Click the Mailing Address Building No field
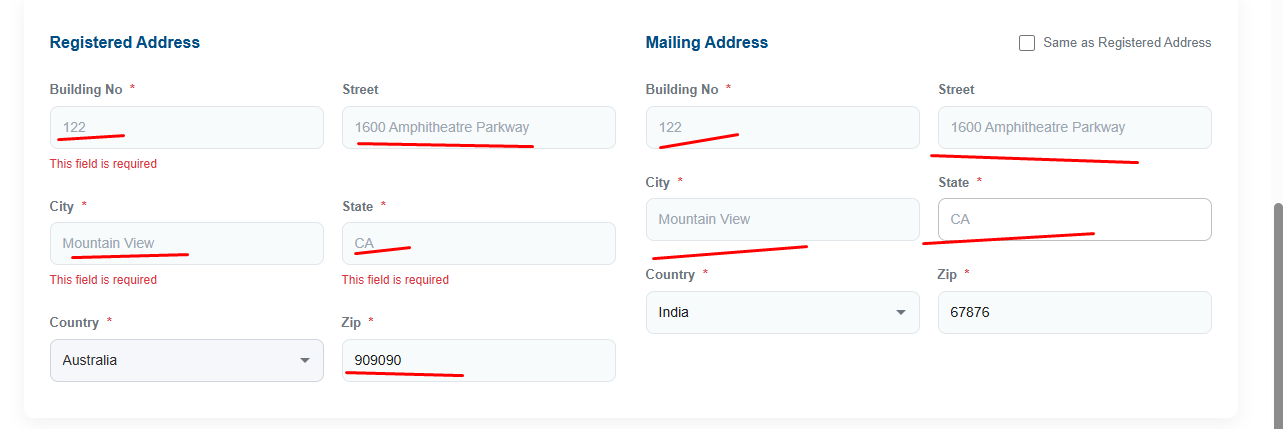The image size is (1283, 429). pyautogui.click(x=782, y=127)
